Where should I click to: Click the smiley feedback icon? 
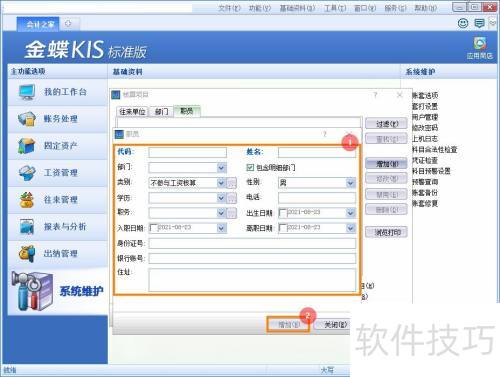click(x=463, y=23)
